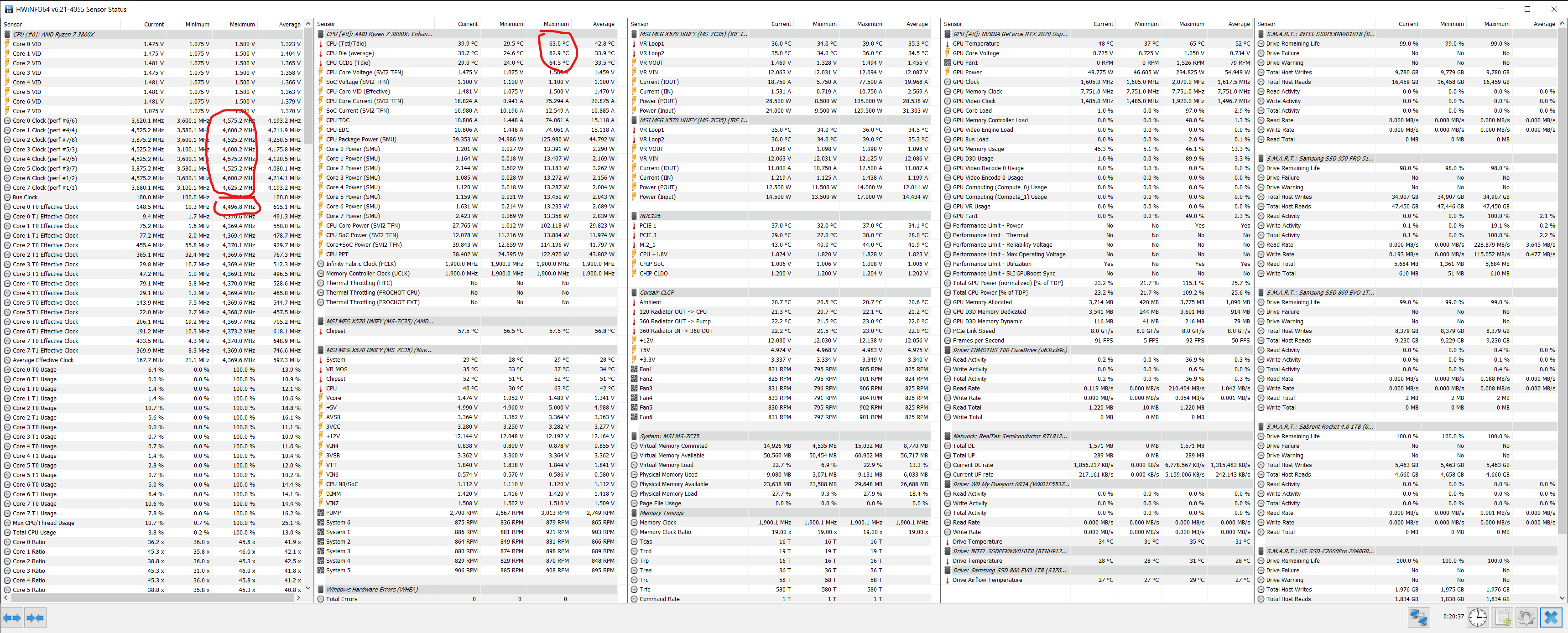Click the CPU (Tctl/Tdie) sensor row
Viewport: 1568px width, 633px height.
click(x=346, y=44)
